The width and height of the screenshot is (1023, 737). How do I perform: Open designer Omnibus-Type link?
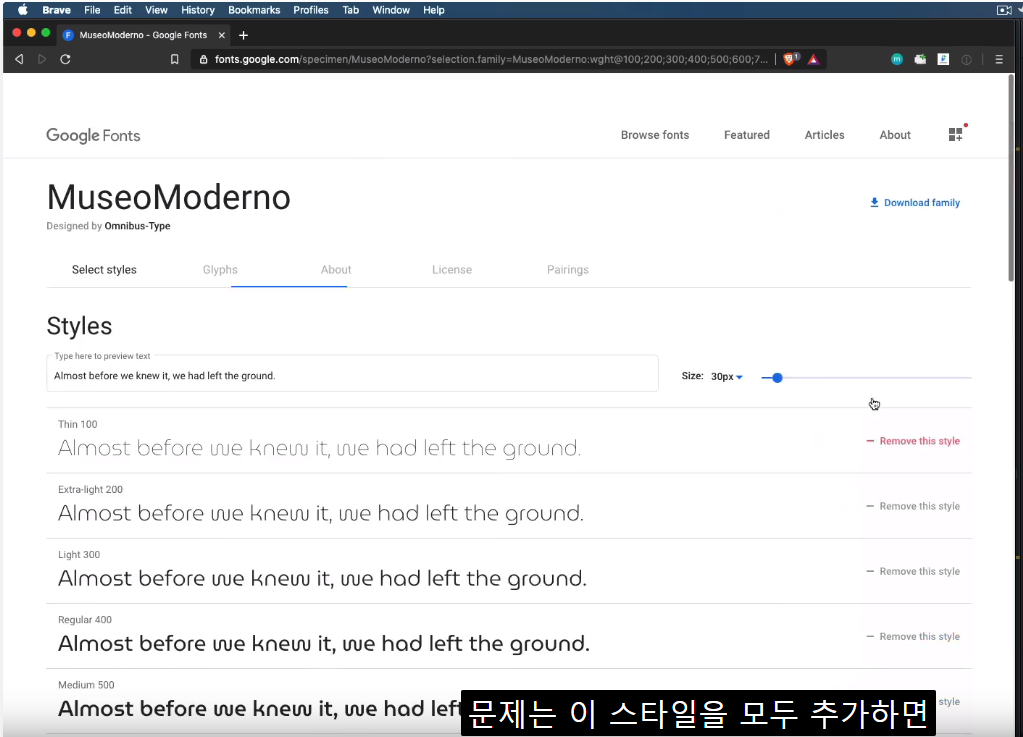(x=137, y=226)
